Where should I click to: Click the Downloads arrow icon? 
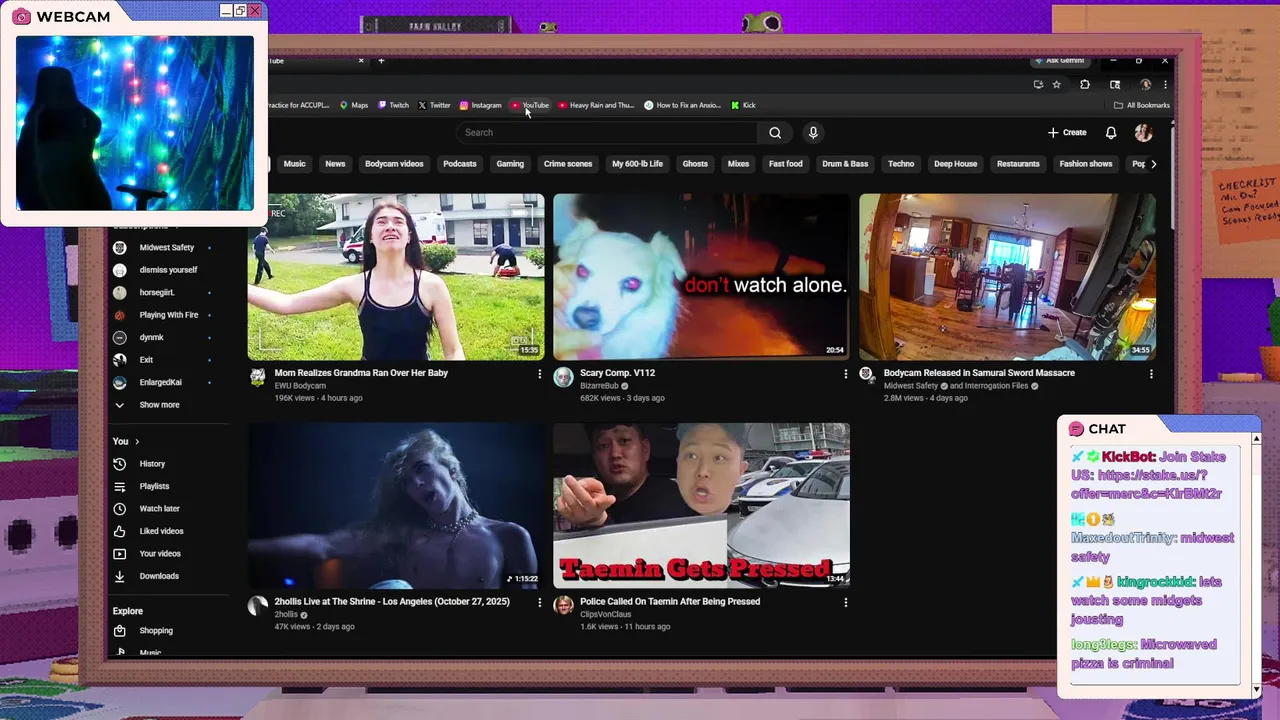(120, 576)
